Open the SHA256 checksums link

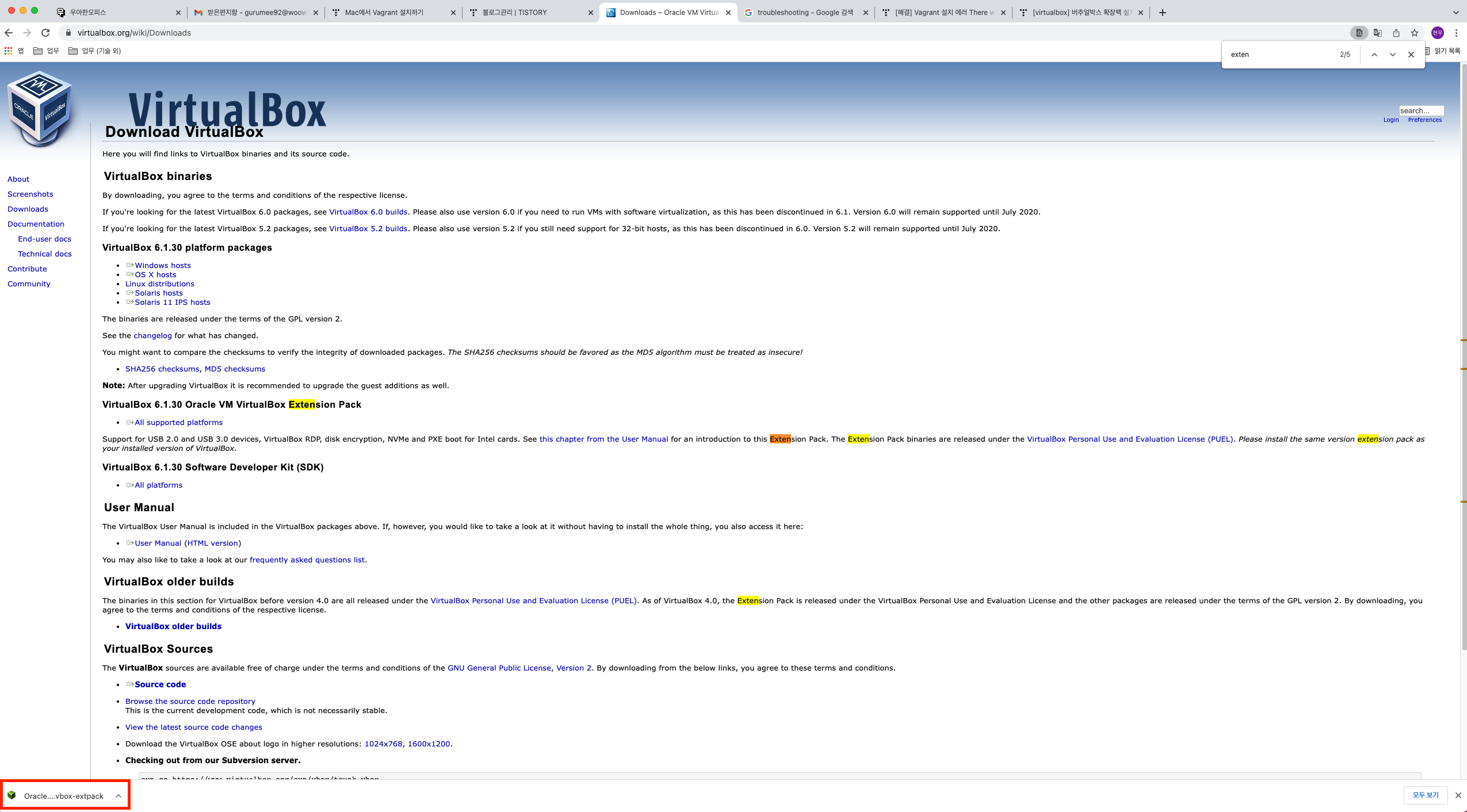click(x=162, y=369)
